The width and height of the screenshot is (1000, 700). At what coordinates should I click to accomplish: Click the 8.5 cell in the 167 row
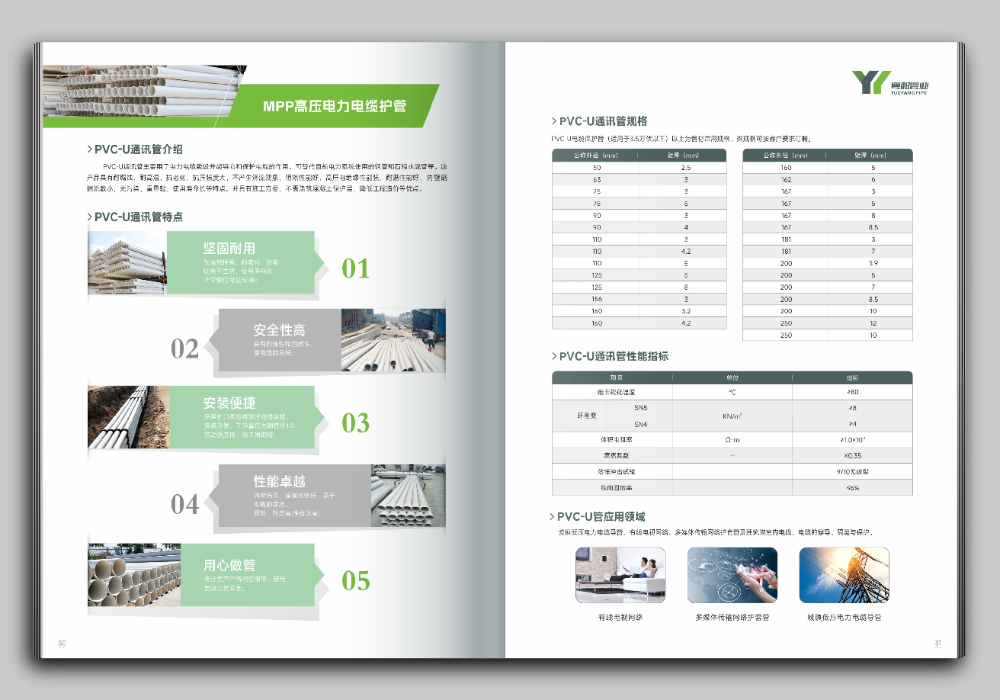[x=873, y=227]
